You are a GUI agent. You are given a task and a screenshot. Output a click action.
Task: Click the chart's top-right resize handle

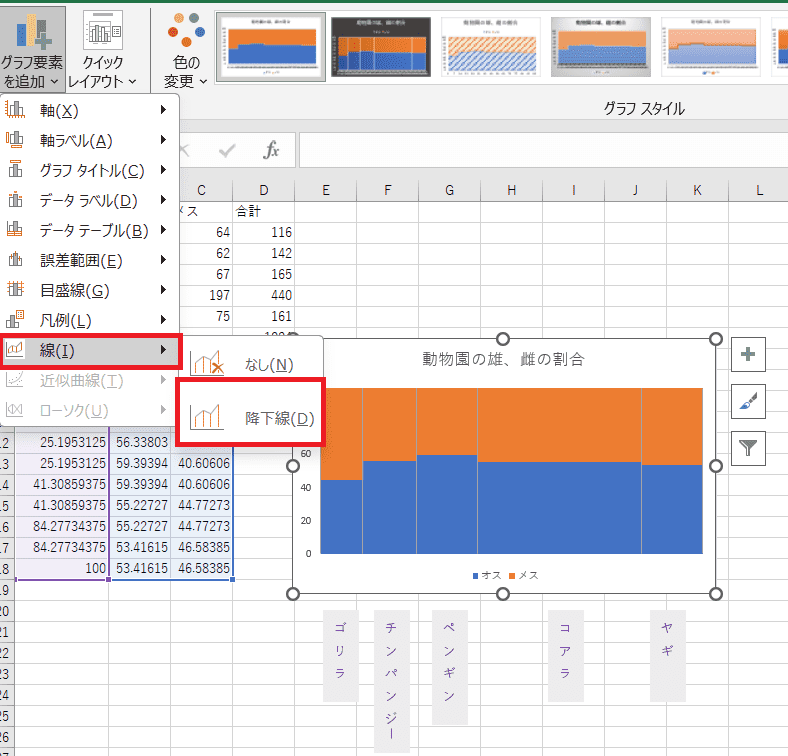tap(716, 339)
